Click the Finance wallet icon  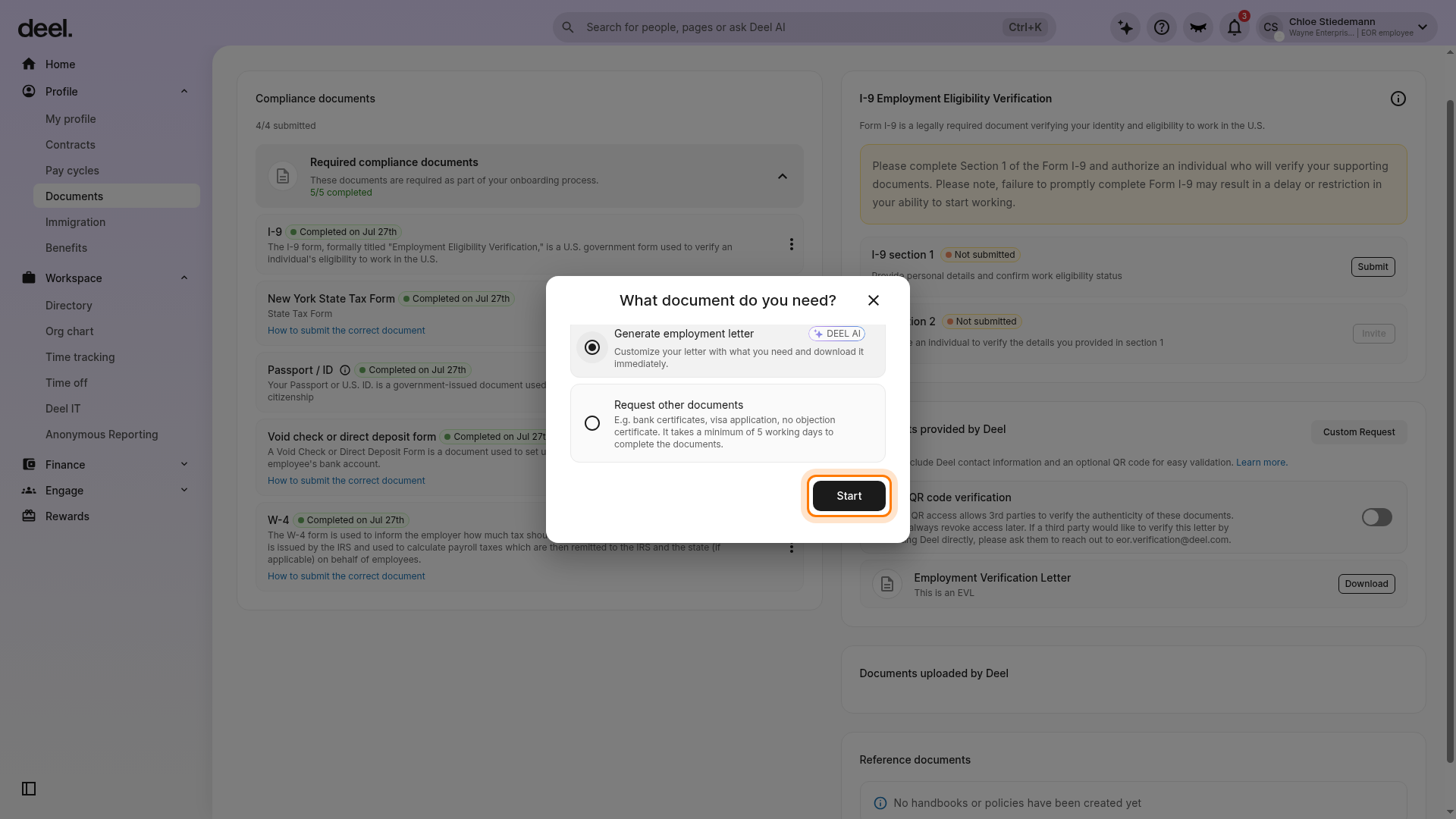pyautogui.click(x=29, y=464)
